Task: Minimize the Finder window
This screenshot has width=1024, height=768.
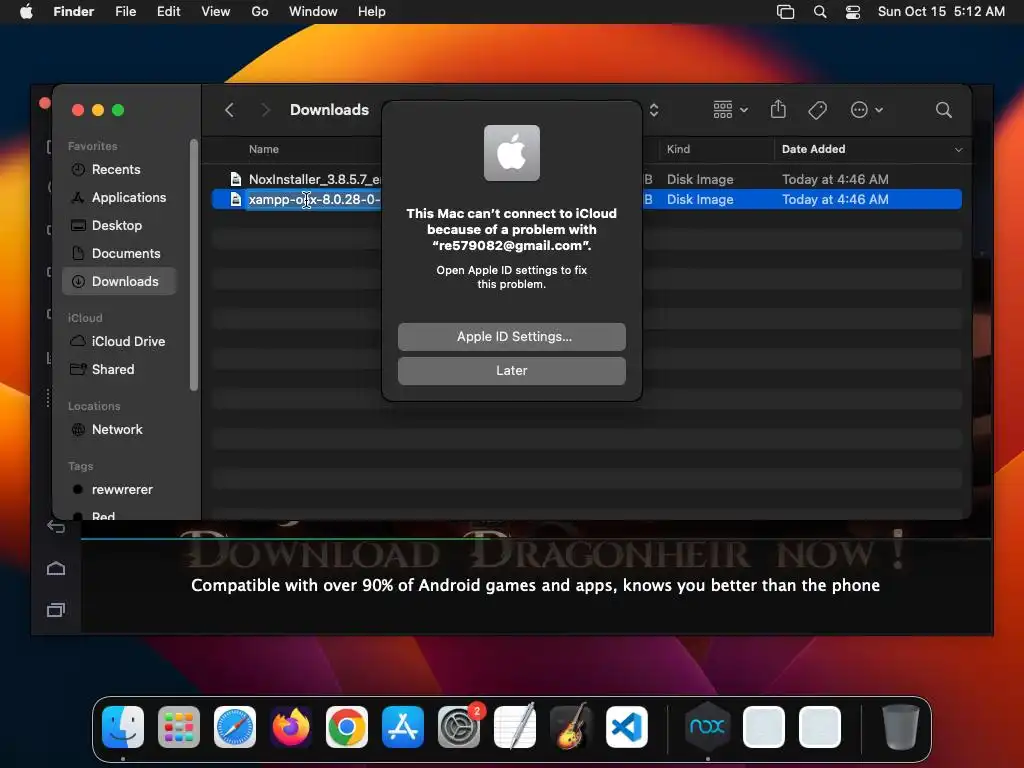Action: (98, 110)
